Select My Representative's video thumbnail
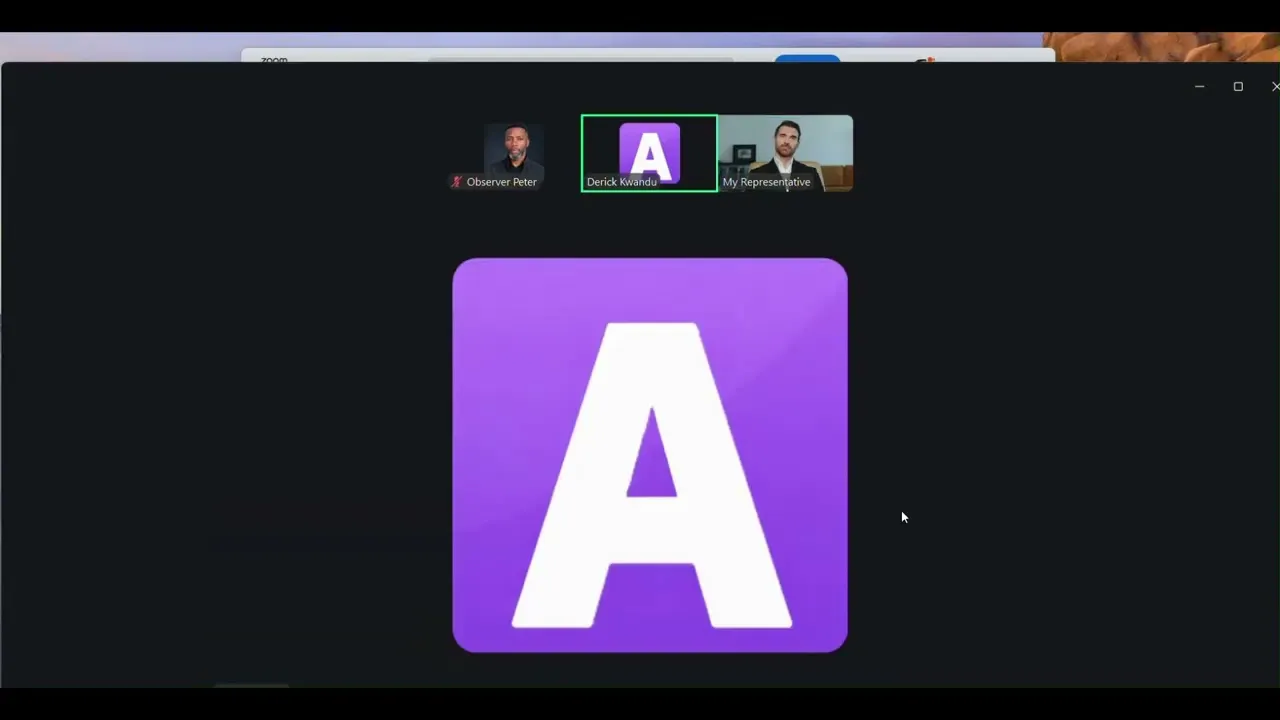The image size is (1280, 720). pyautogui.click(x=786, y=153)
